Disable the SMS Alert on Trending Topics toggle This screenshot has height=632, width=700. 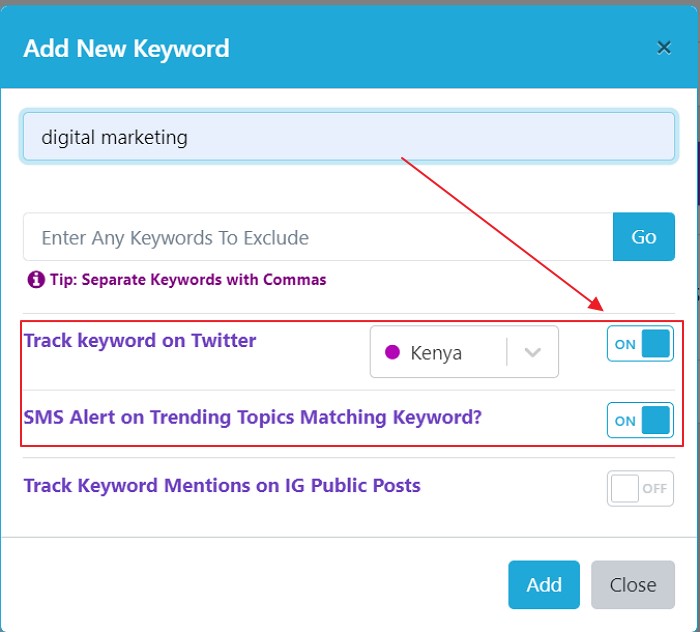tap(640, 420)
